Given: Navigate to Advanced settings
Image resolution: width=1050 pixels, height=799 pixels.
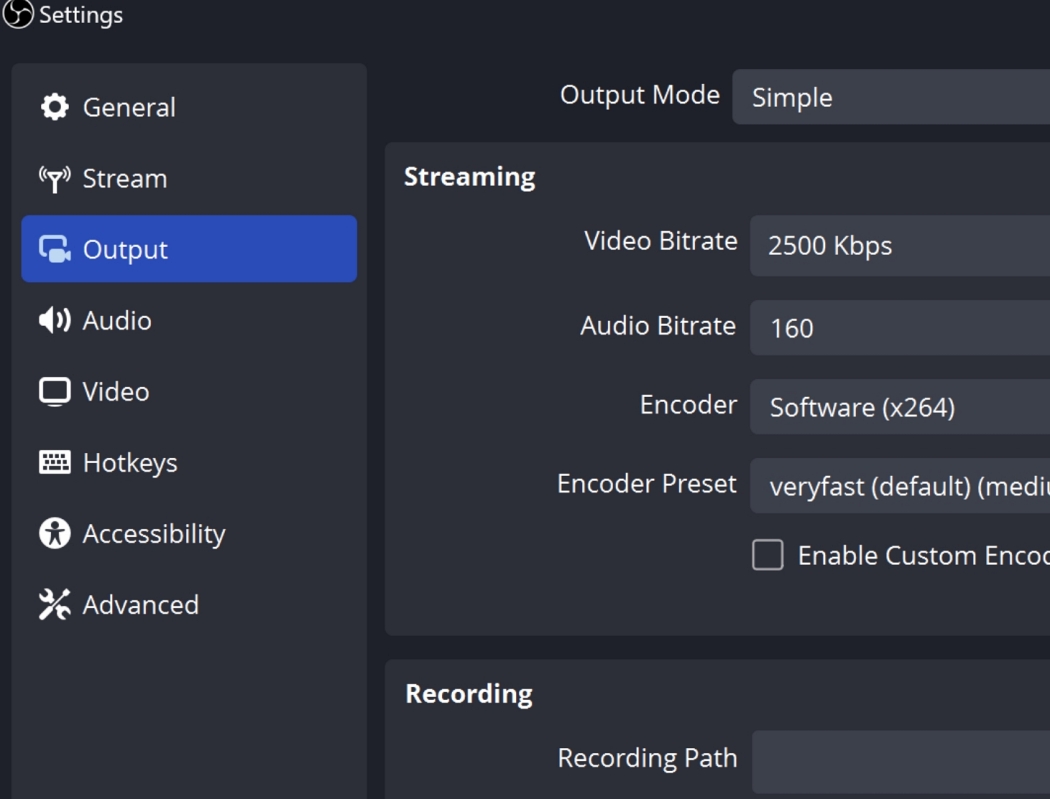Looking at the screenshot, I should [x=189, y=605].
